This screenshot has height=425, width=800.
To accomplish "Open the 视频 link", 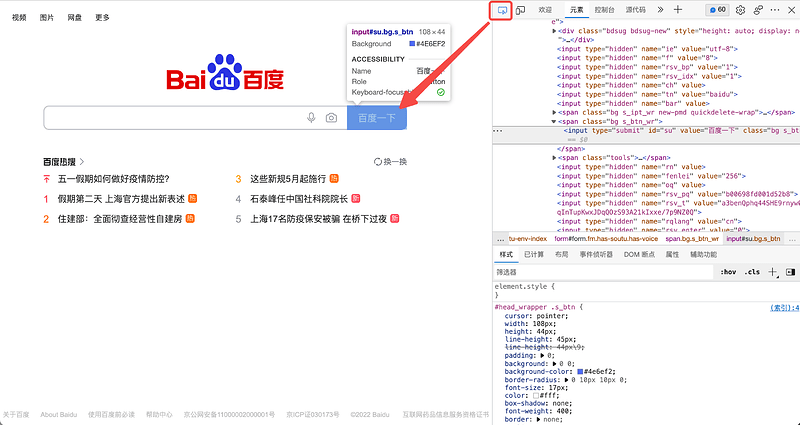I will (19, 17).
